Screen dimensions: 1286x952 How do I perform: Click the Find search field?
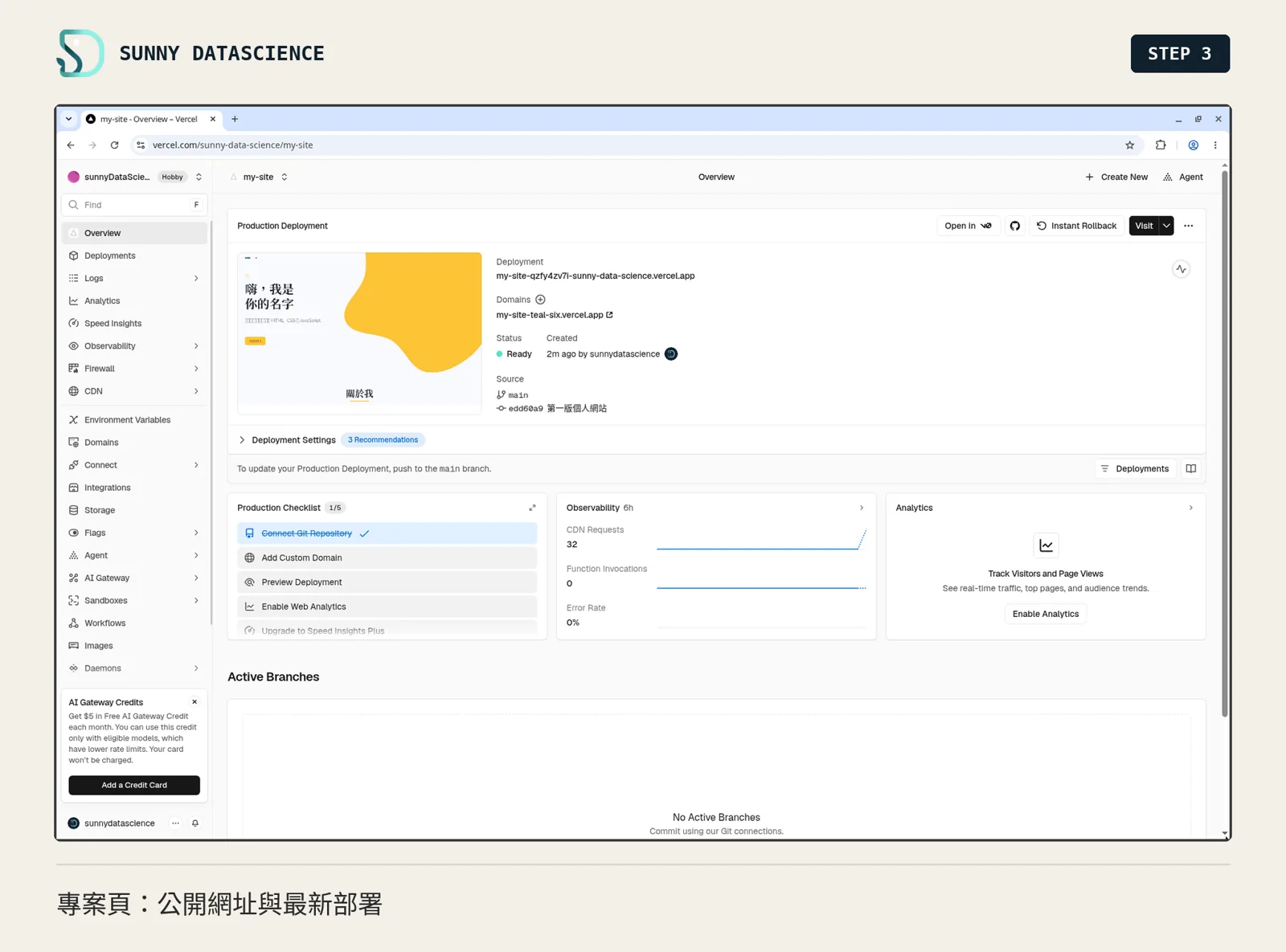pyautogui.click(x=134, y=205)
